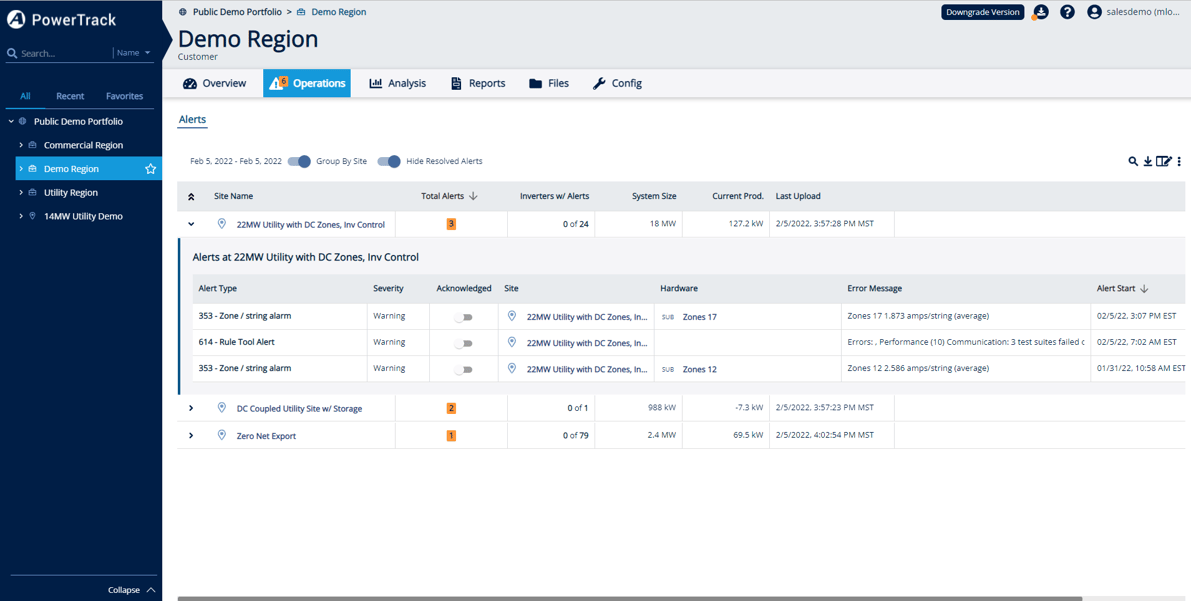1191x601 pixels.
Task: Search alerts with the table magnifier icon
Action: [x=1133, y=161]
